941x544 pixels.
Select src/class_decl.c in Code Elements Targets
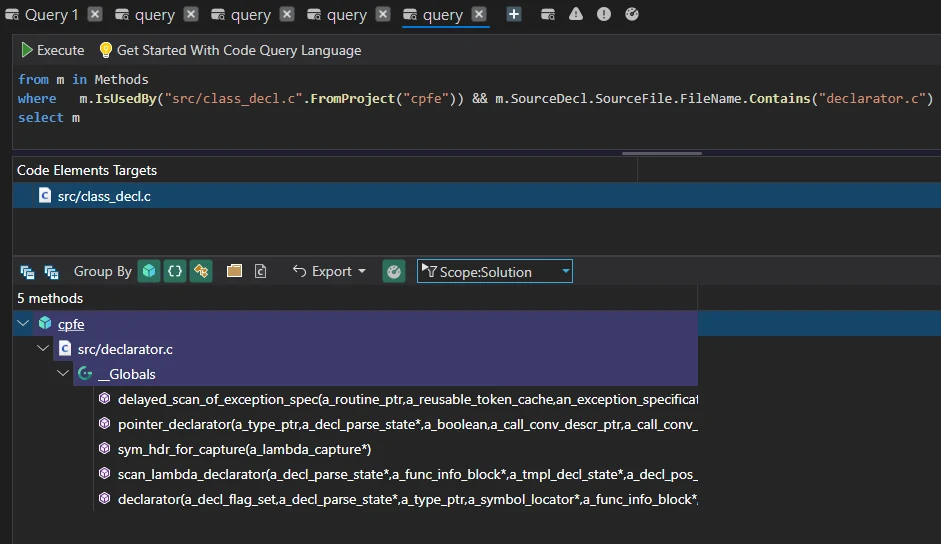(477, 196)
